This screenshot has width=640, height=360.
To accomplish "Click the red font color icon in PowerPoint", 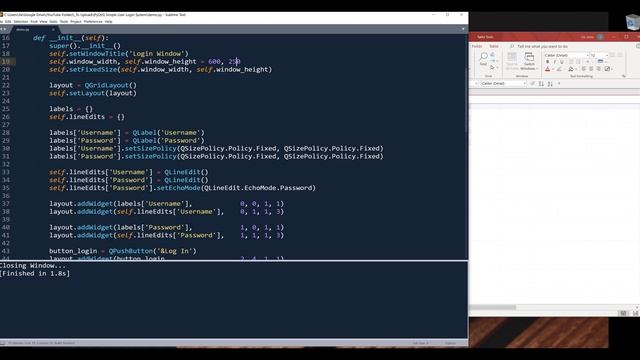I will click(x=547, y=69).
